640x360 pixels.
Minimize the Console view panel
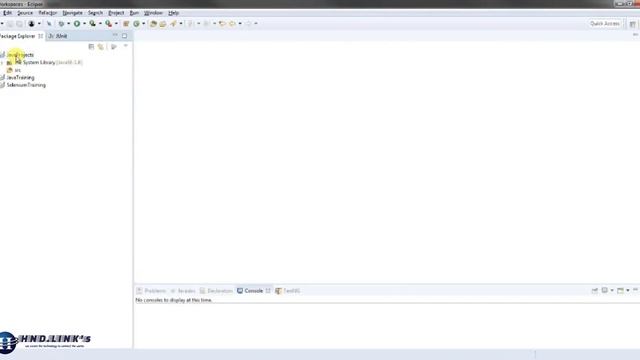click(x=636, y=290)
